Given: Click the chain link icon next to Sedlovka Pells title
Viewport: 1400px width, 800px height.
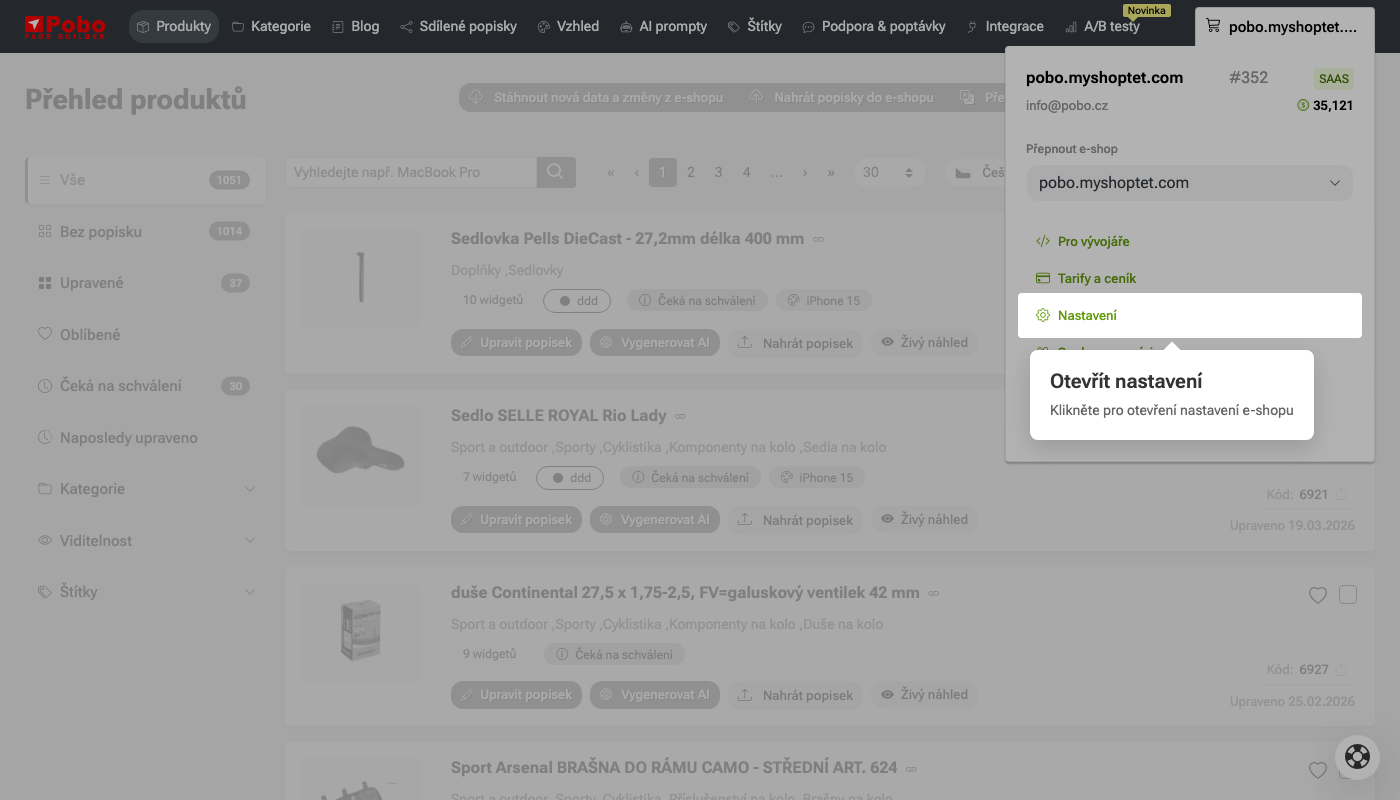Looking at the screenshot, I should point(818,238).
